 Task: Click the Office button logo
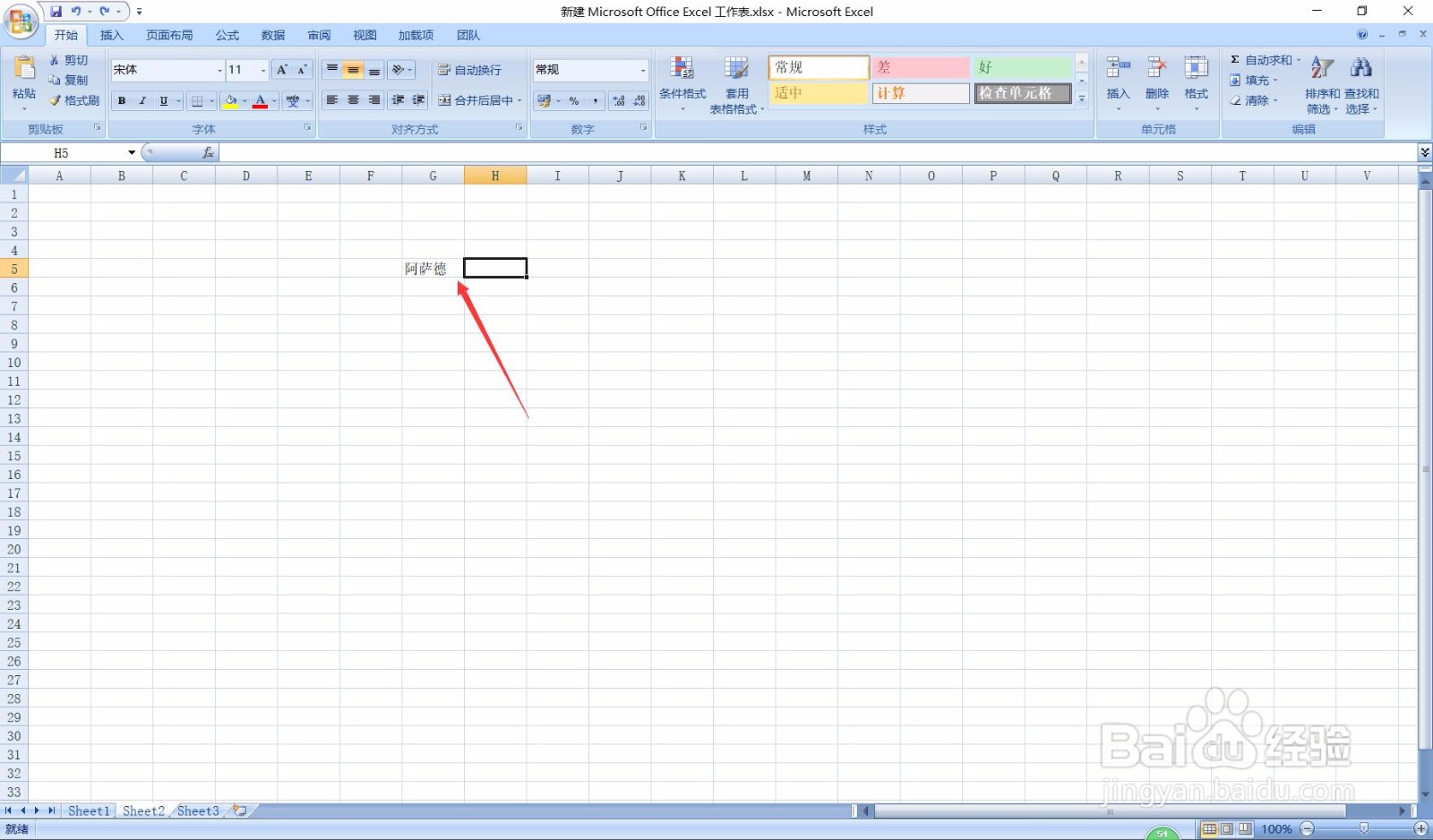pos(21,21)
